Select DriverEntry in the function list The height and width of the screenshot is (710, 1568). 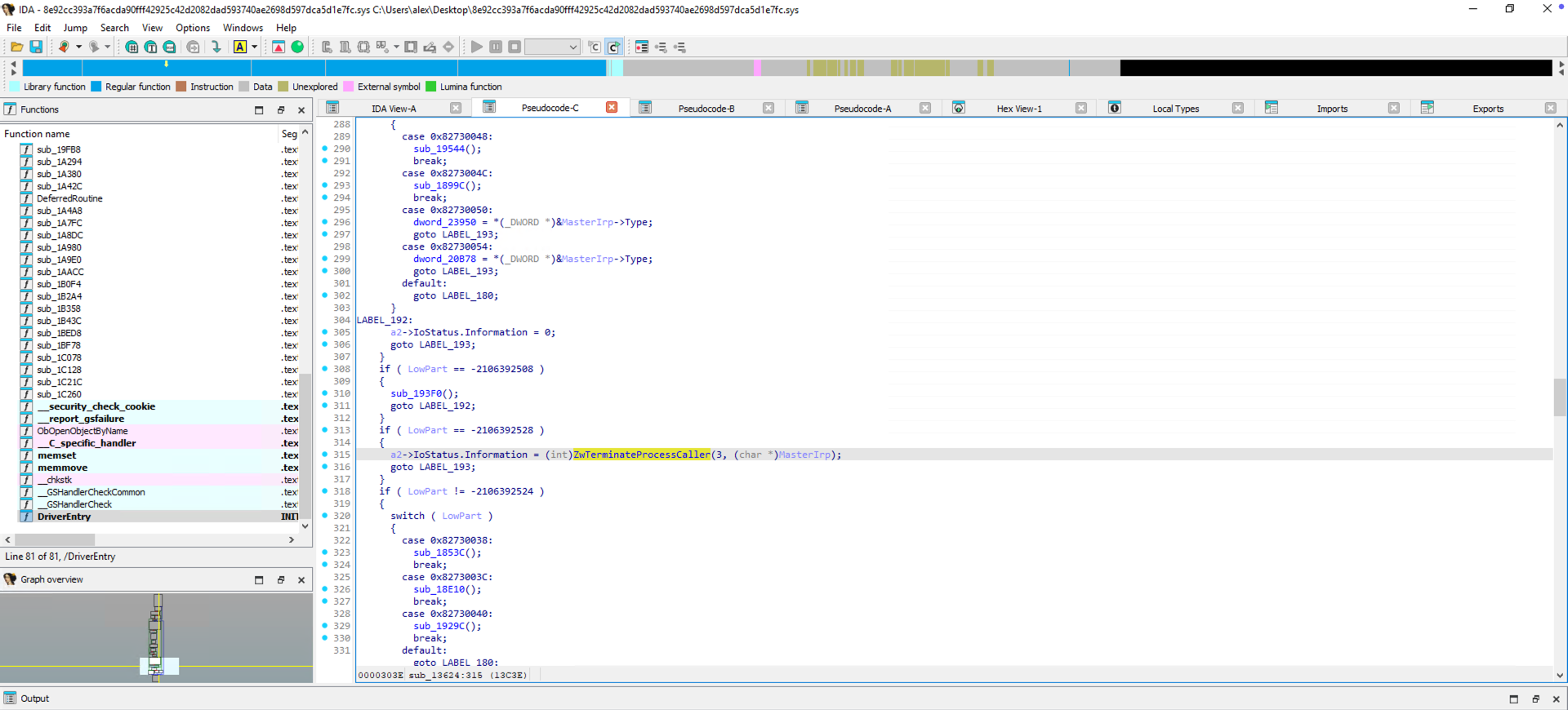pyautogui.click(x=64, y=517)
